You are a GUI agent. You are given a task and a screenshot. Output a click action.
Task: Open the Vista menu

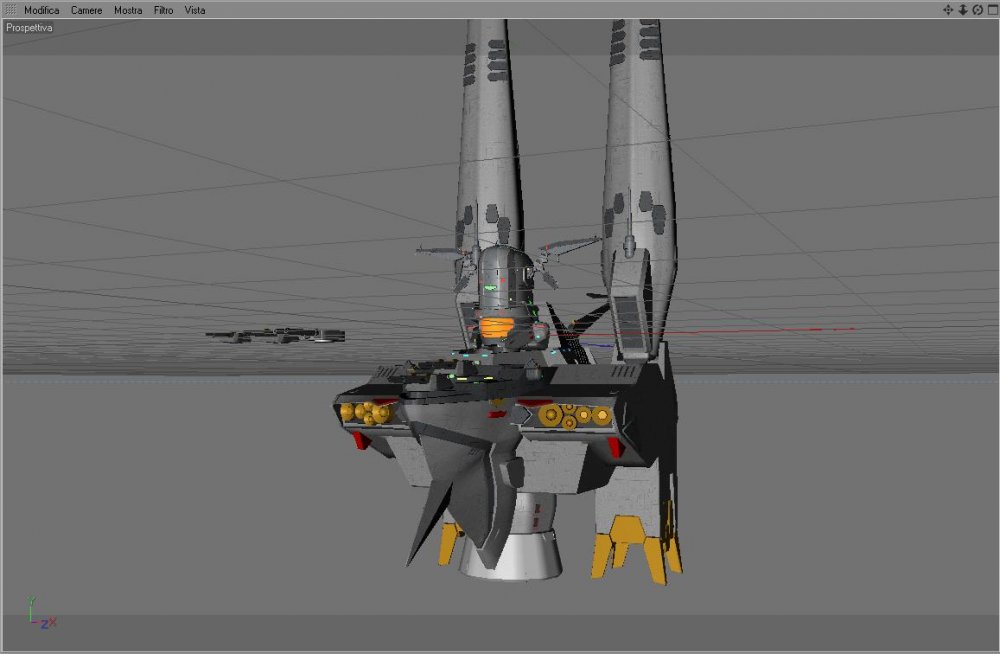click(x=195, y=10)
